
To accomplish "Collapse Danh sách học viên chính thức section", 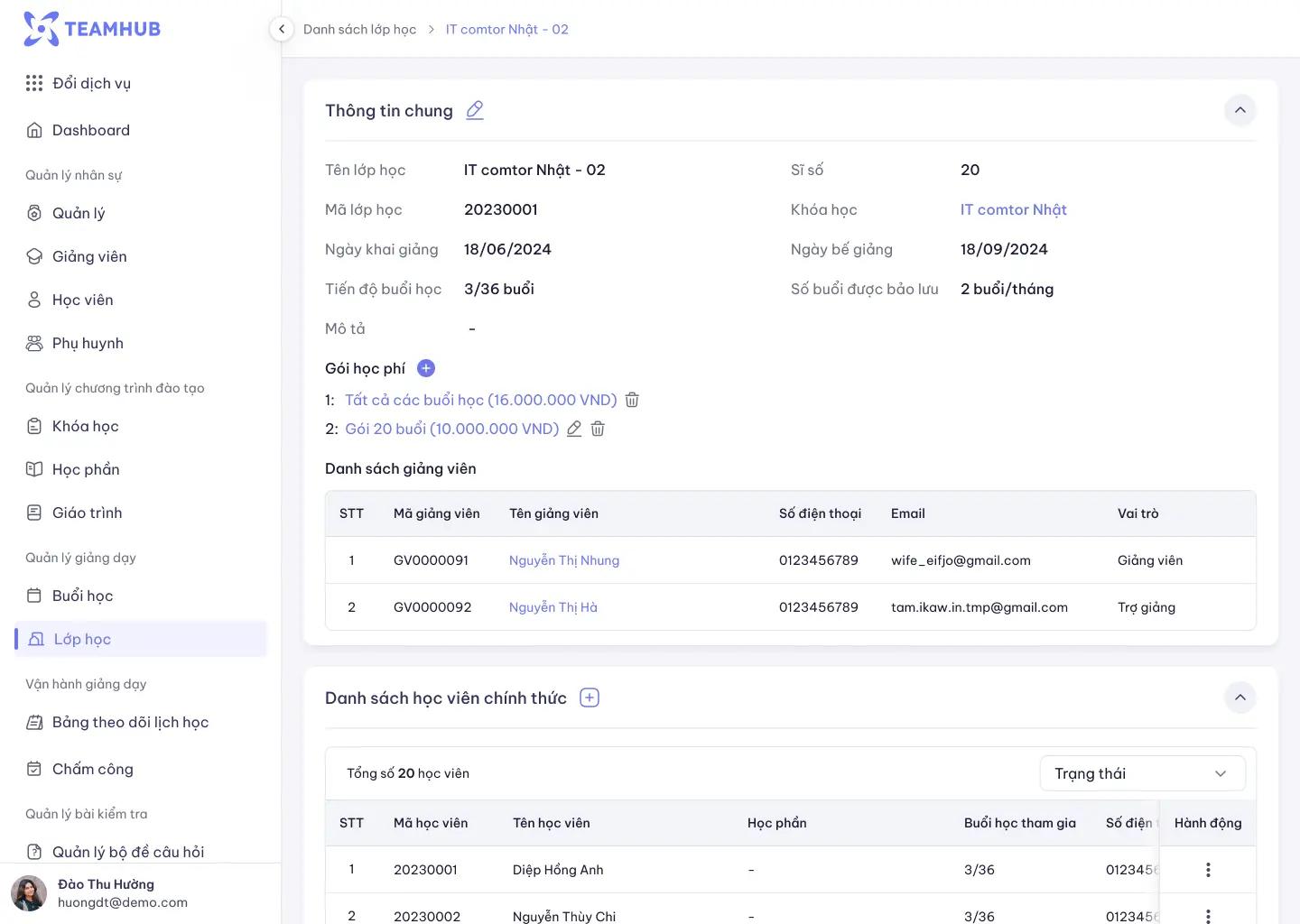I will (1240, 698).
